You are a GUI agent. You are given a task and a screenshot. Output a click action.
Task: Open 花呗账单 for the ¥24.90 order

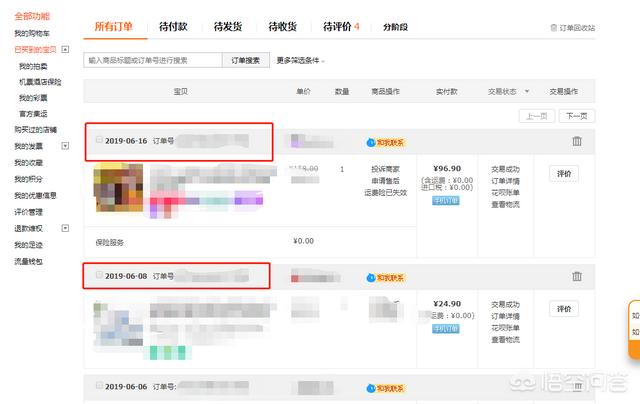pyautogui.click(x=505, y=328)
